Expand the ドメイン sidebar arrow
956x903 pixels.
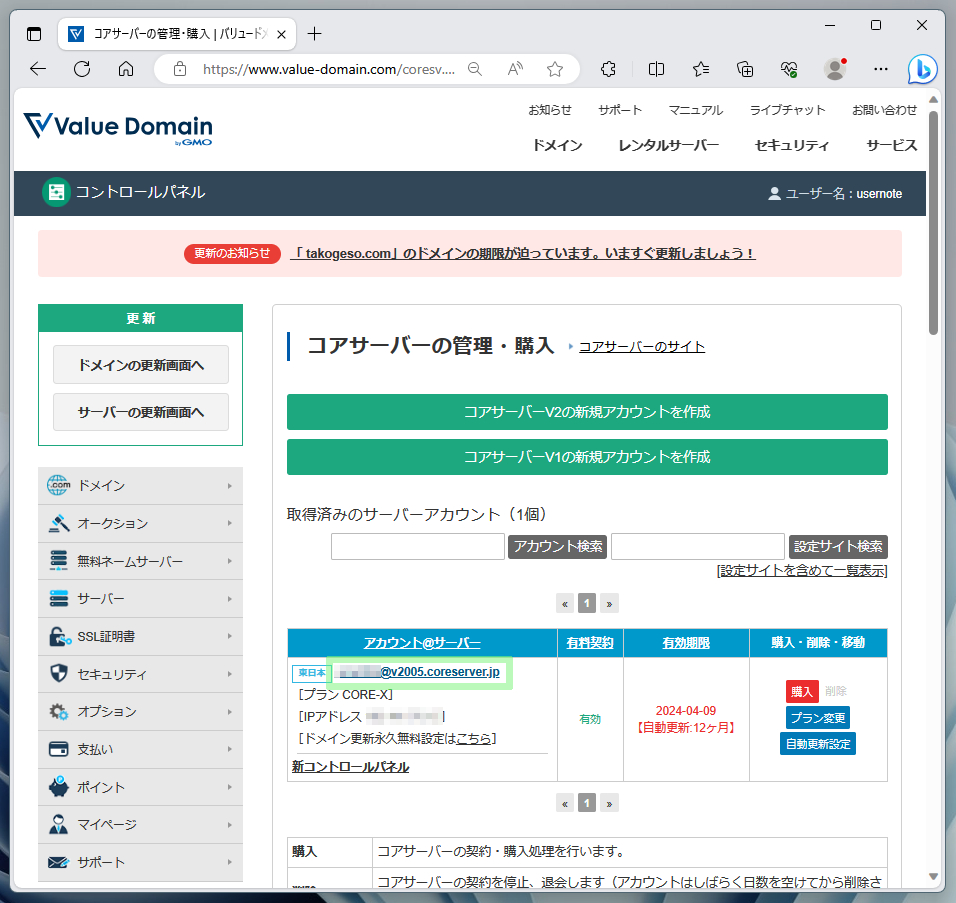[230, 486]
